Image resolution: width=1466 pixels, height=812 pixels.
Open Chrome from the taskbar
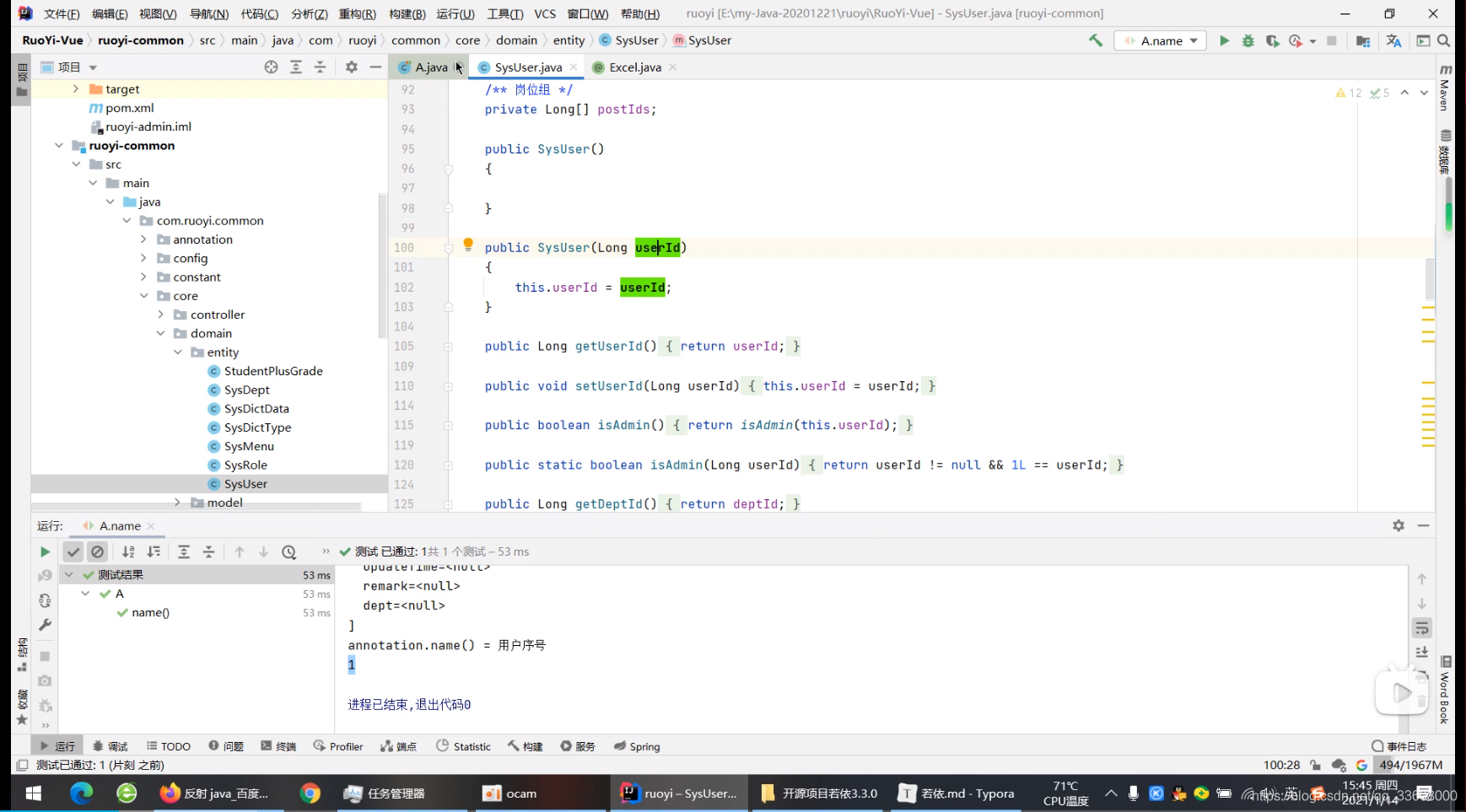[310, 793]
